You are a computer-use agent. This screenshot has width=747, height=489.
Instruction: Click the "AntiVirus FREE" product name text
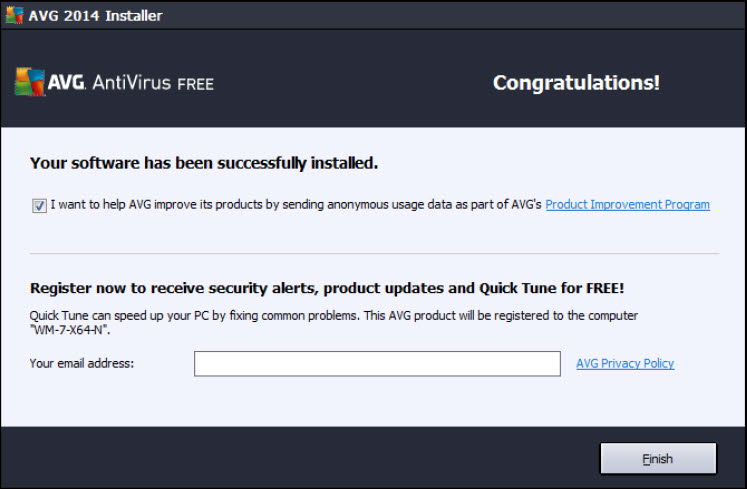(x=153, y=84)
